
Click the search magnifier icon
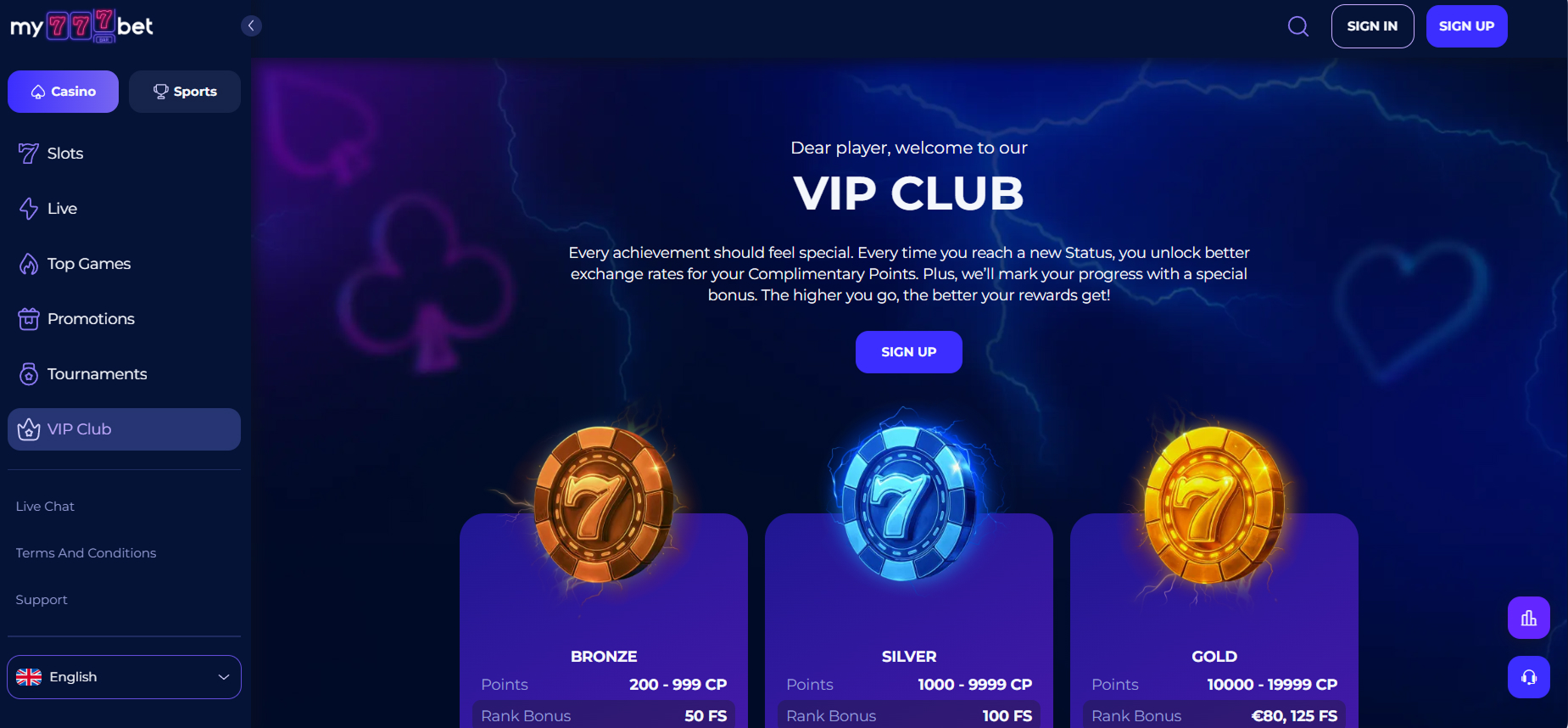coord(1297,26)
